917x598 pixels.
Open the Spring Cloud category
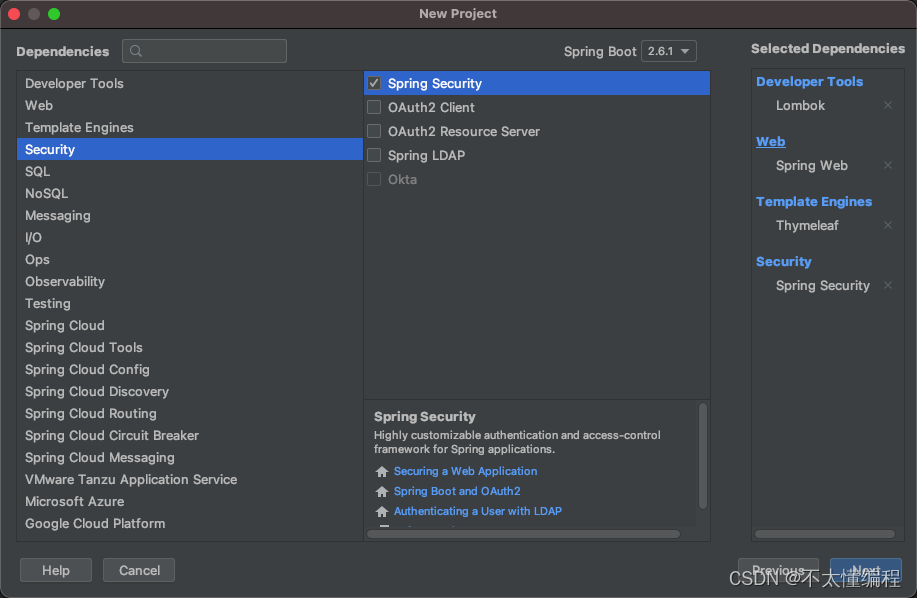190,326
